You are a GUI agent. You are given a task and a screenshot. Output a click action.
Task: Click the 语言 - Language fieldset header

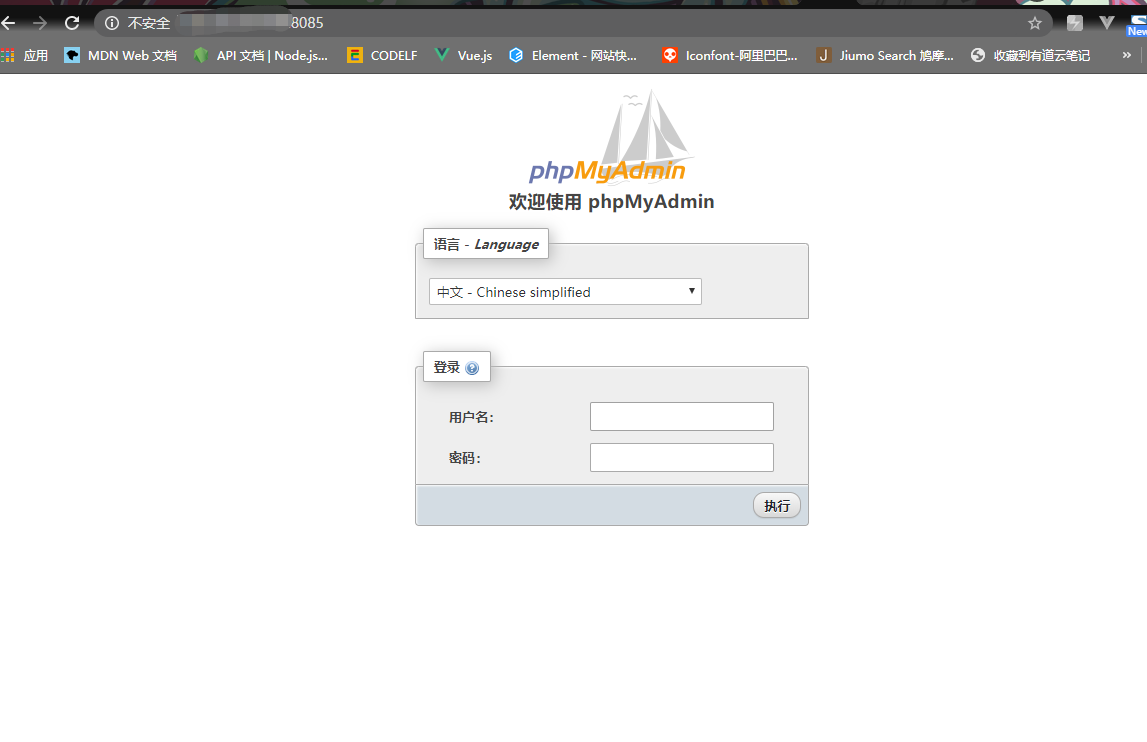pyautogui.click(x=486, y=243)
